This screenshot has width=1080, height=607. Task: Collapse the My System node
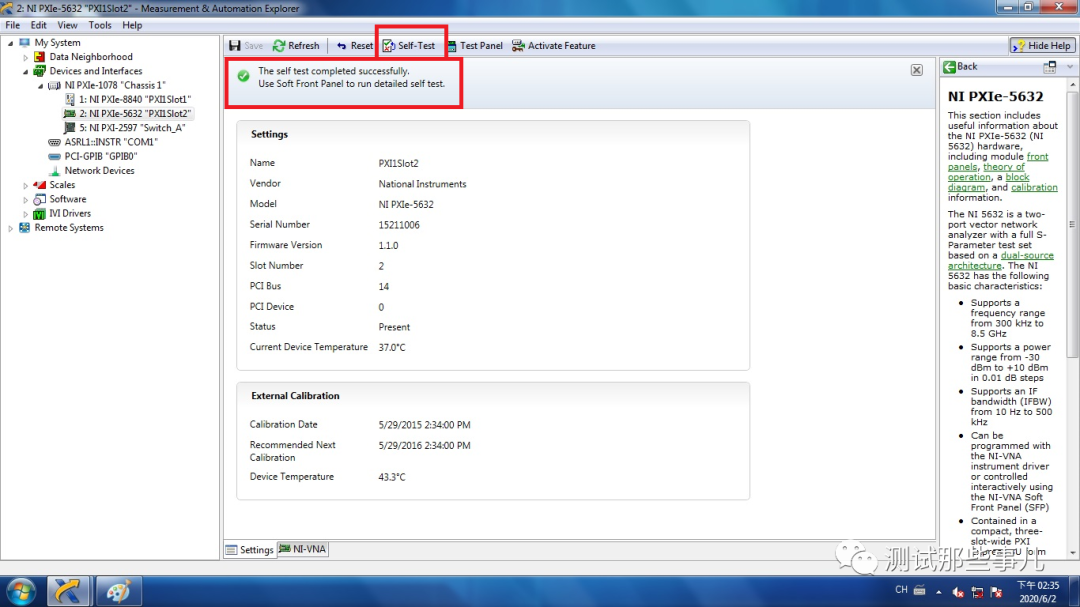[10, 43]
